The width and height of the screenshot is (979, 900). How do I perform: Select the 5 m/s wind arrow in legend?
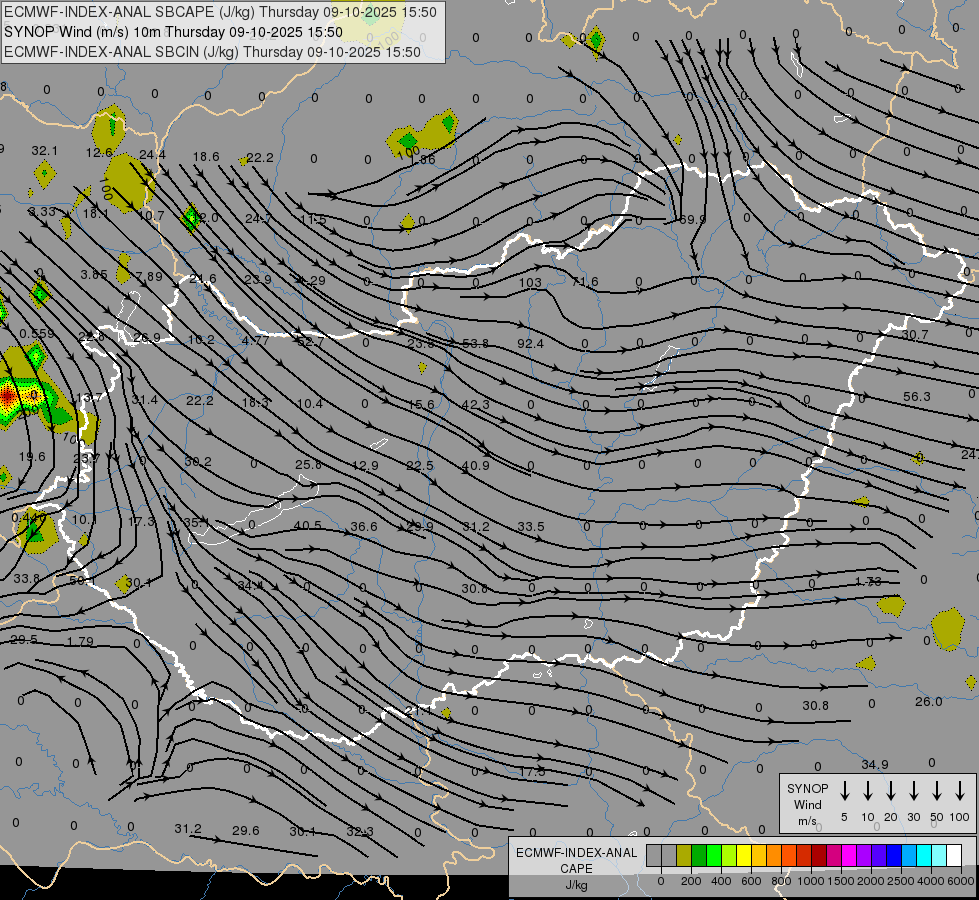point(845,791)
